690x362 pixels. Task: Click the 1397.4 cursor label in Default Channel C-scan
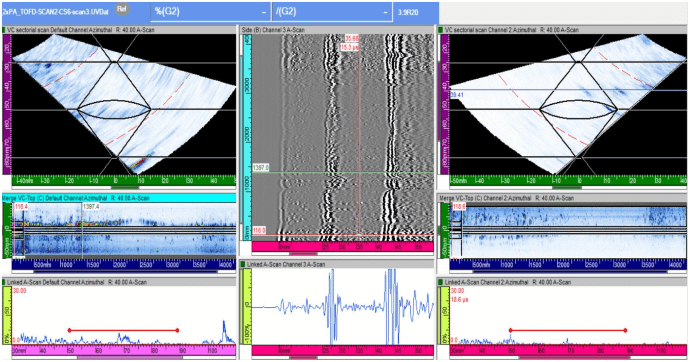click(x=91, y=206)
